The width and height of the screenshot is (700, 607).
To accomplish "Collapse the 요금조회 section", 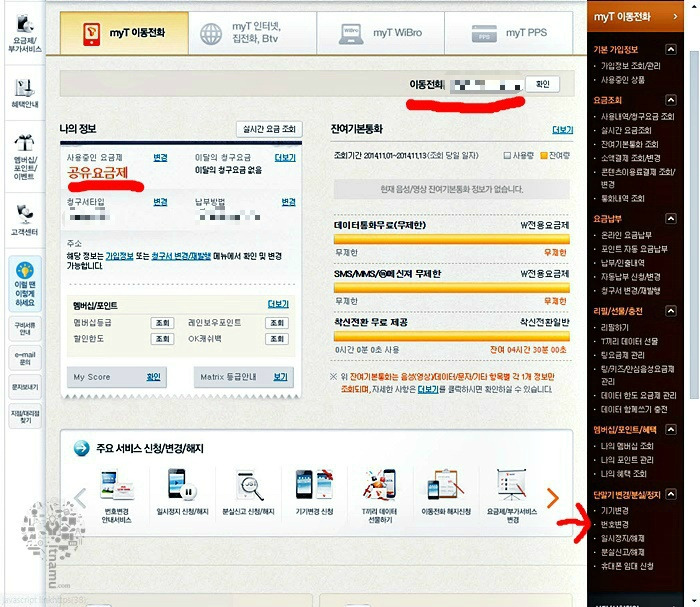I will [x=671, y=100].
